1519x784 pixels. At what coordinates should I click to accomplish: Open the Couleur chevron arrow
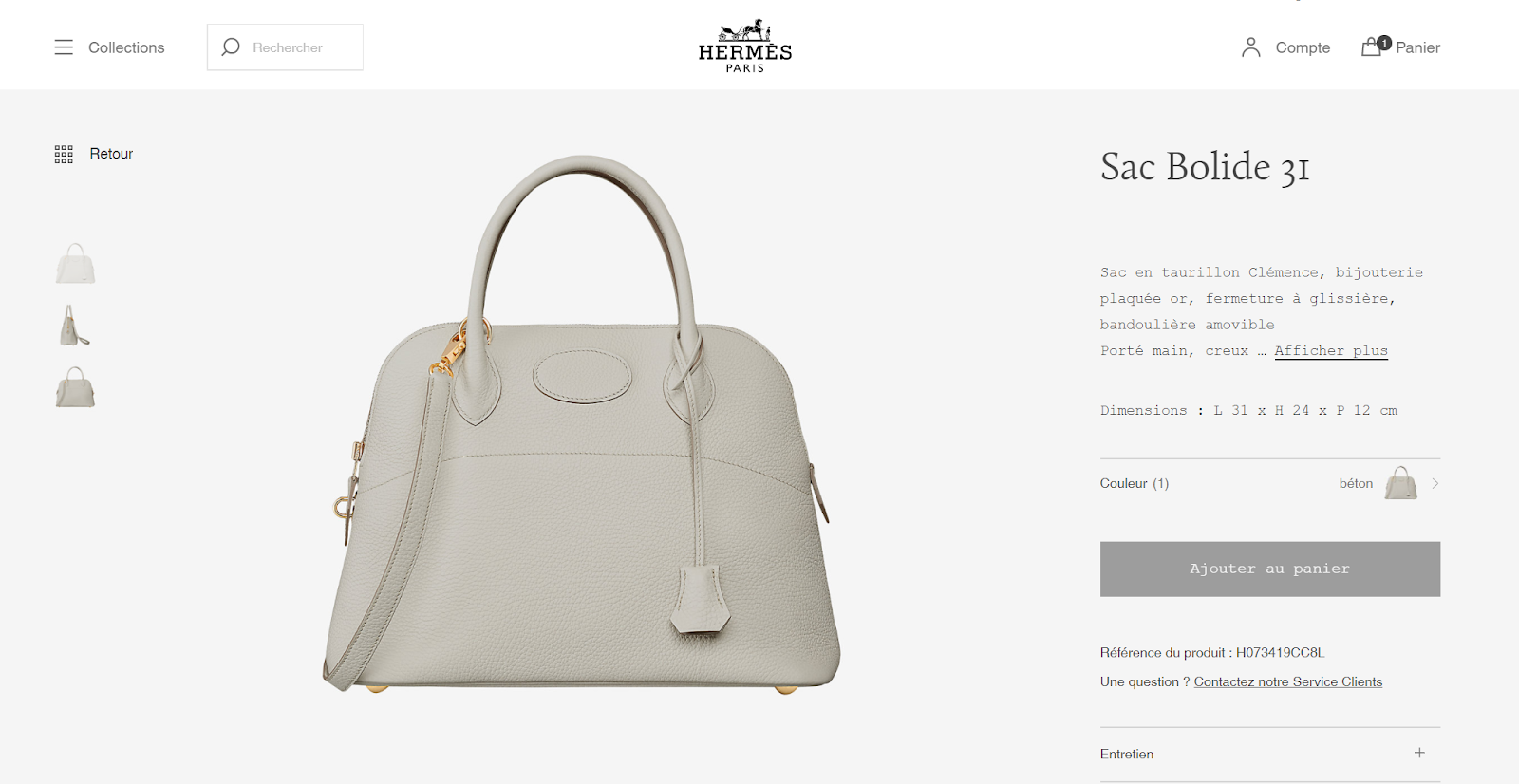[x=1435, y=483]
